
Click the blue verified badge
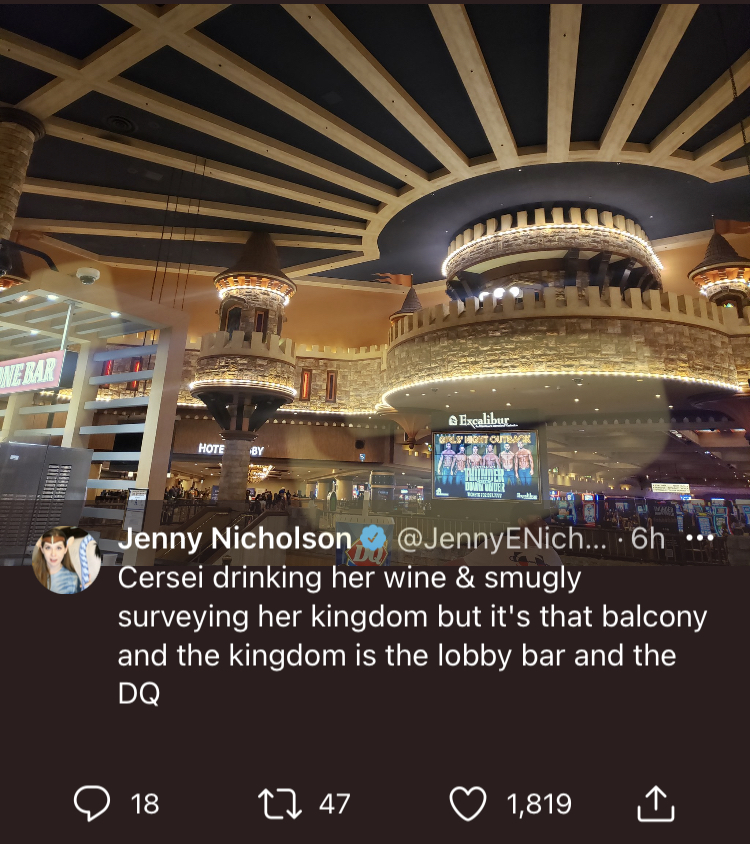373,538
